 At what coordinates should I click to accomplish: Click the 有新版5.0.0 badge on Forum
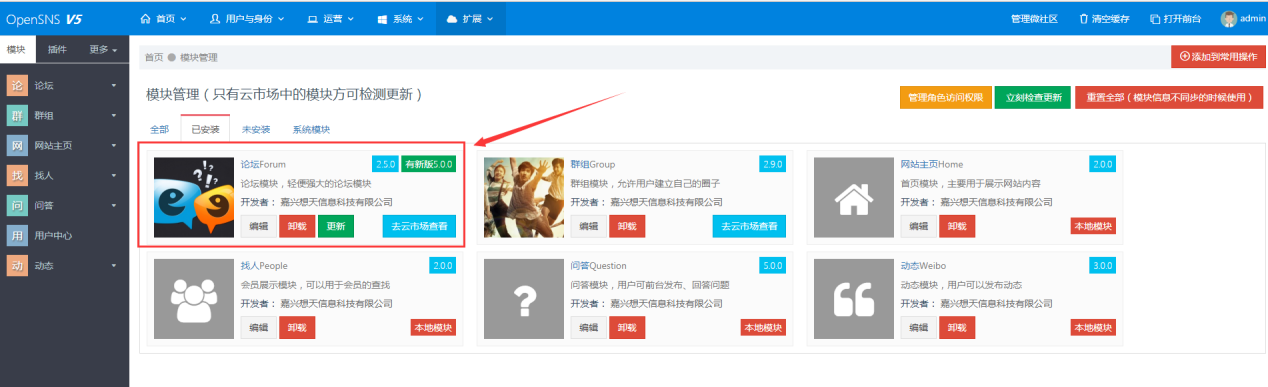tap(429, 164)
